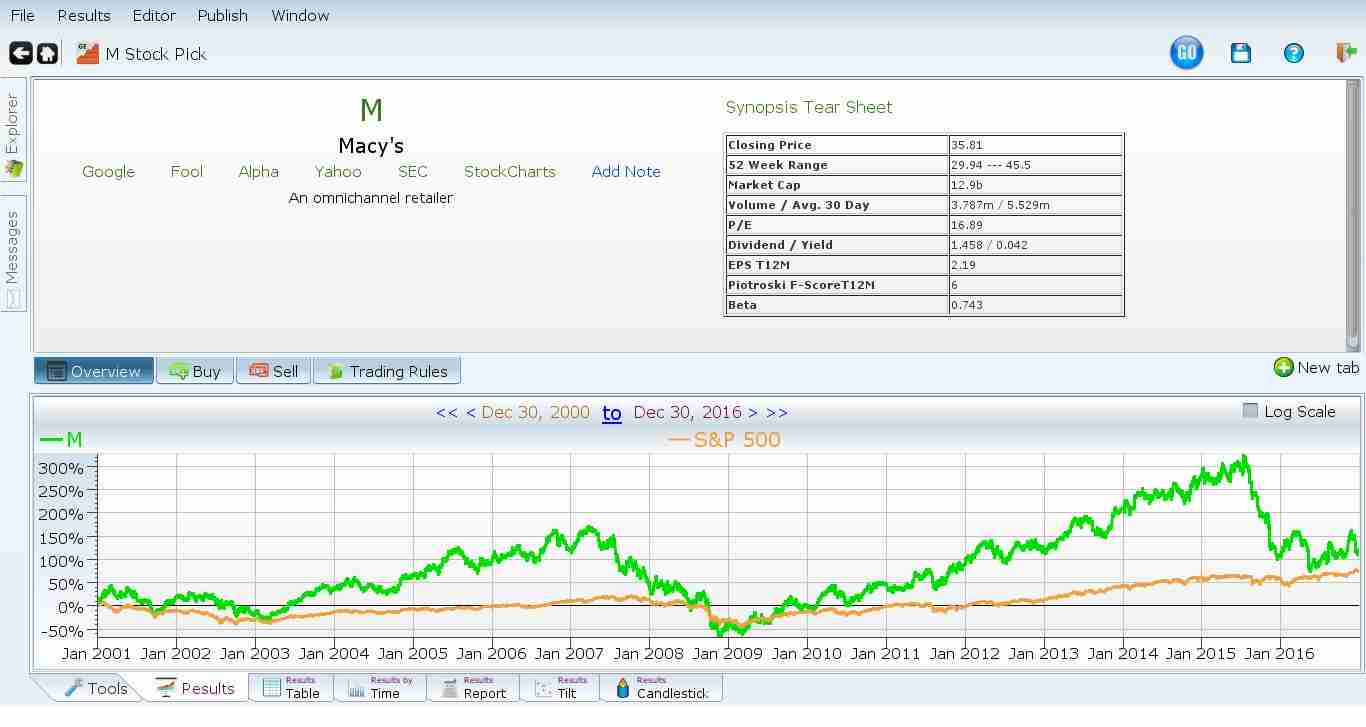The width and height of the screenshot is (1366, 727).
Task: Follow the Google link for Macy's
Action: [108, 171]
